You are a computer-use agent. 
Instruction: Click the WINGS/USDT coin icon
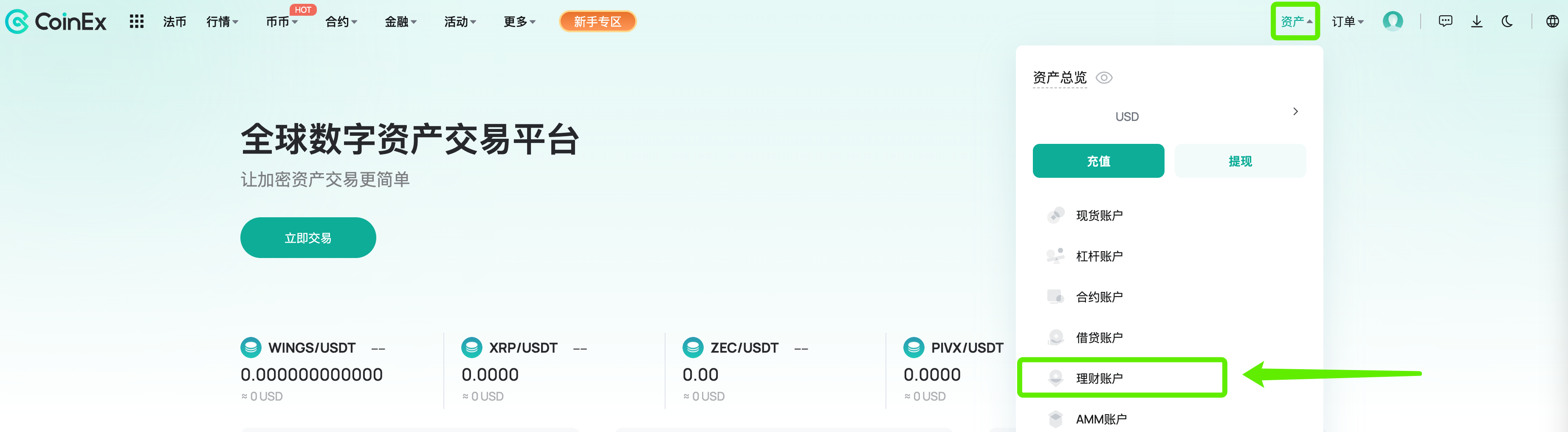coord(251,348)
